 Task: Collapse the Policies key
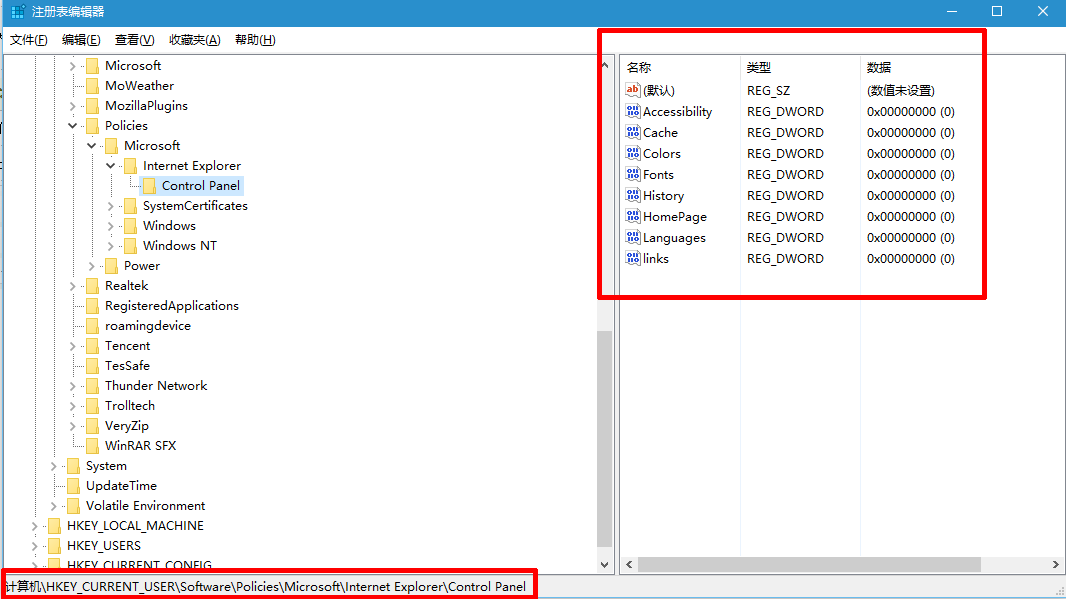coord(71,125)
